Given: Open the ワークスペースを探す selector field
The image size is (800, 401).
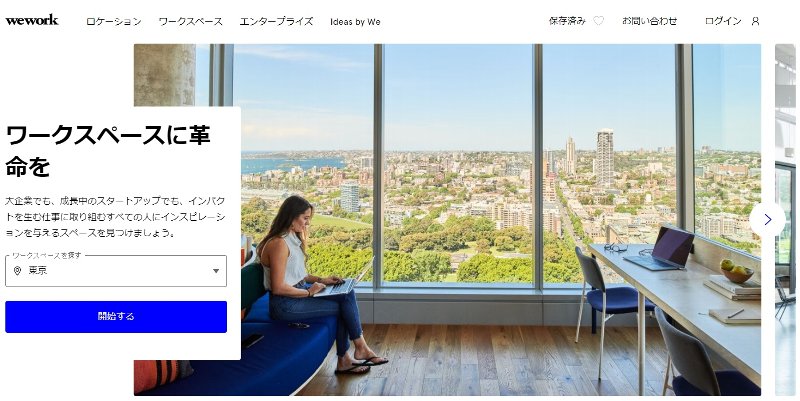Looking at the screenshot, I should click(116, 271).
